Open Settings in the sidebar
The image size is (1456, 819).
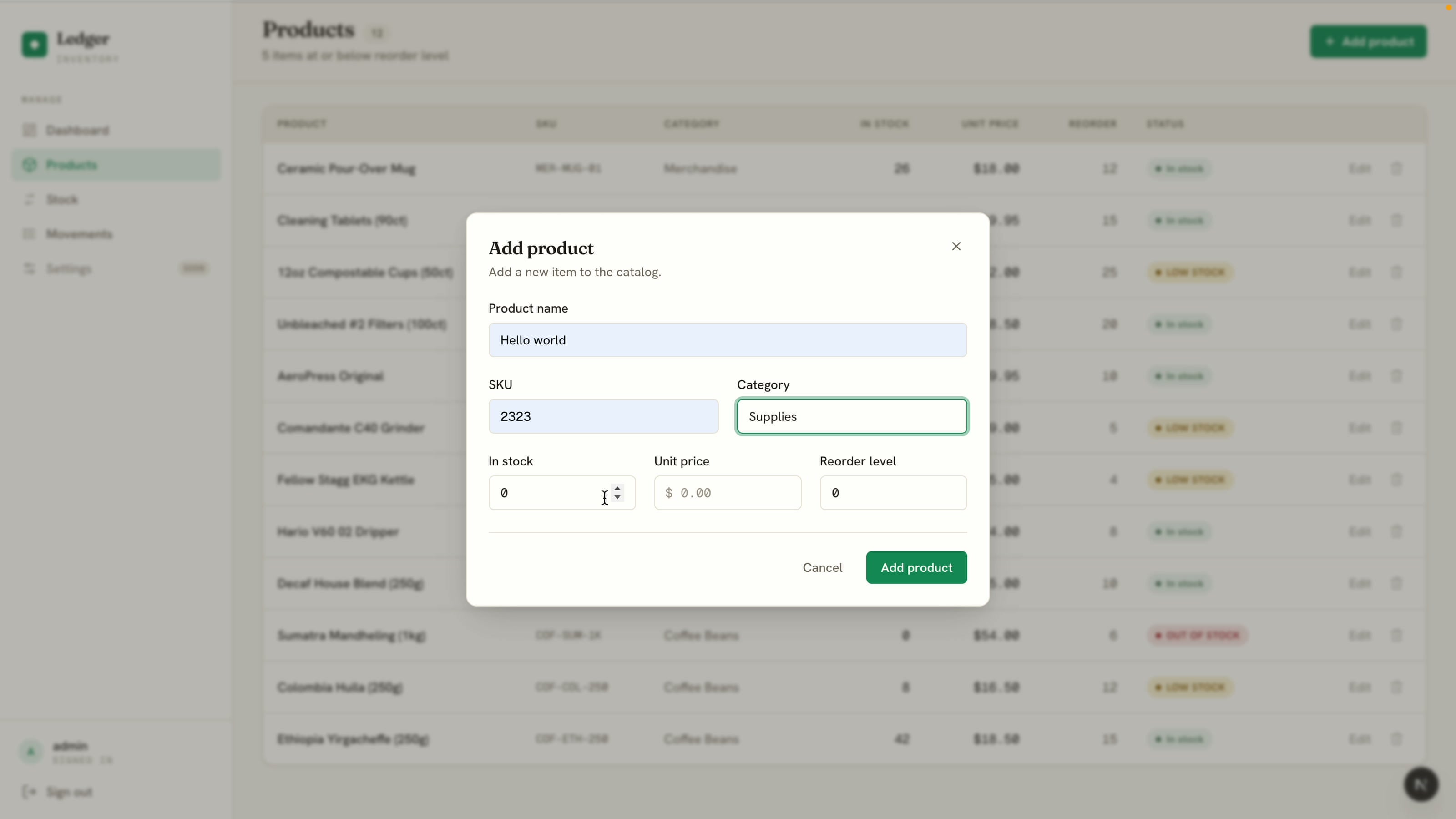116,268
